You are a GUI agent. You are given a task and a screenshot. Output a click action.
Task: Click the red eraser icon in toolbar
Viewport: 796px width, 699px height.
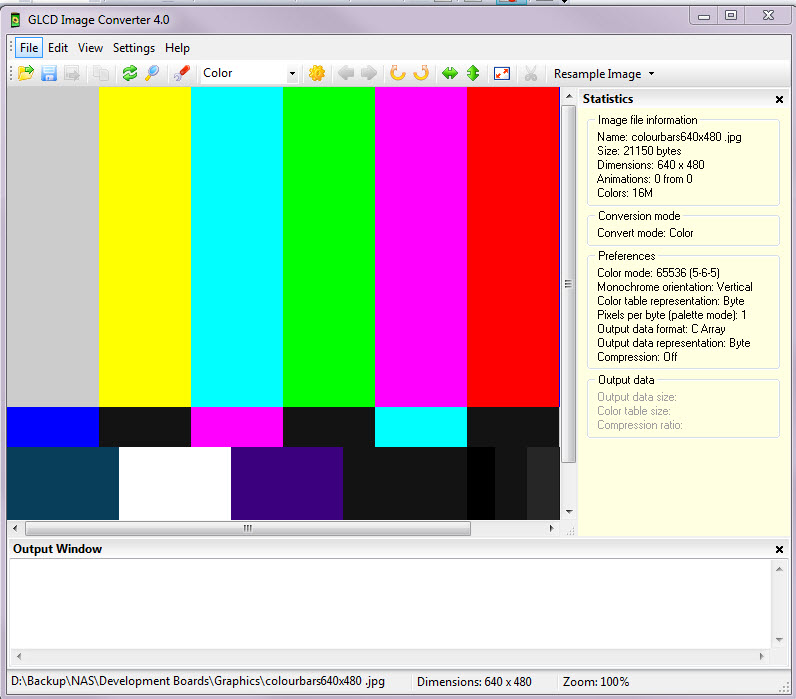tap(181, 73)
